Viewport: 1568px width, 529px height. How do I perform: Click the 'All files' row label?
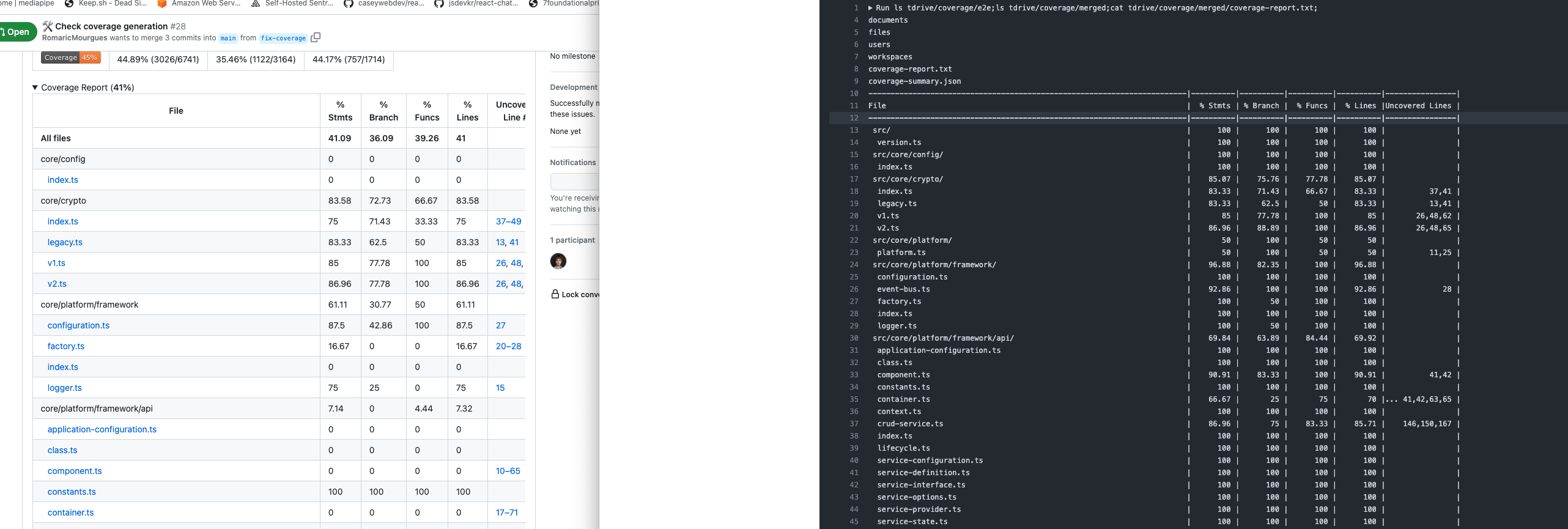(56, 138)
